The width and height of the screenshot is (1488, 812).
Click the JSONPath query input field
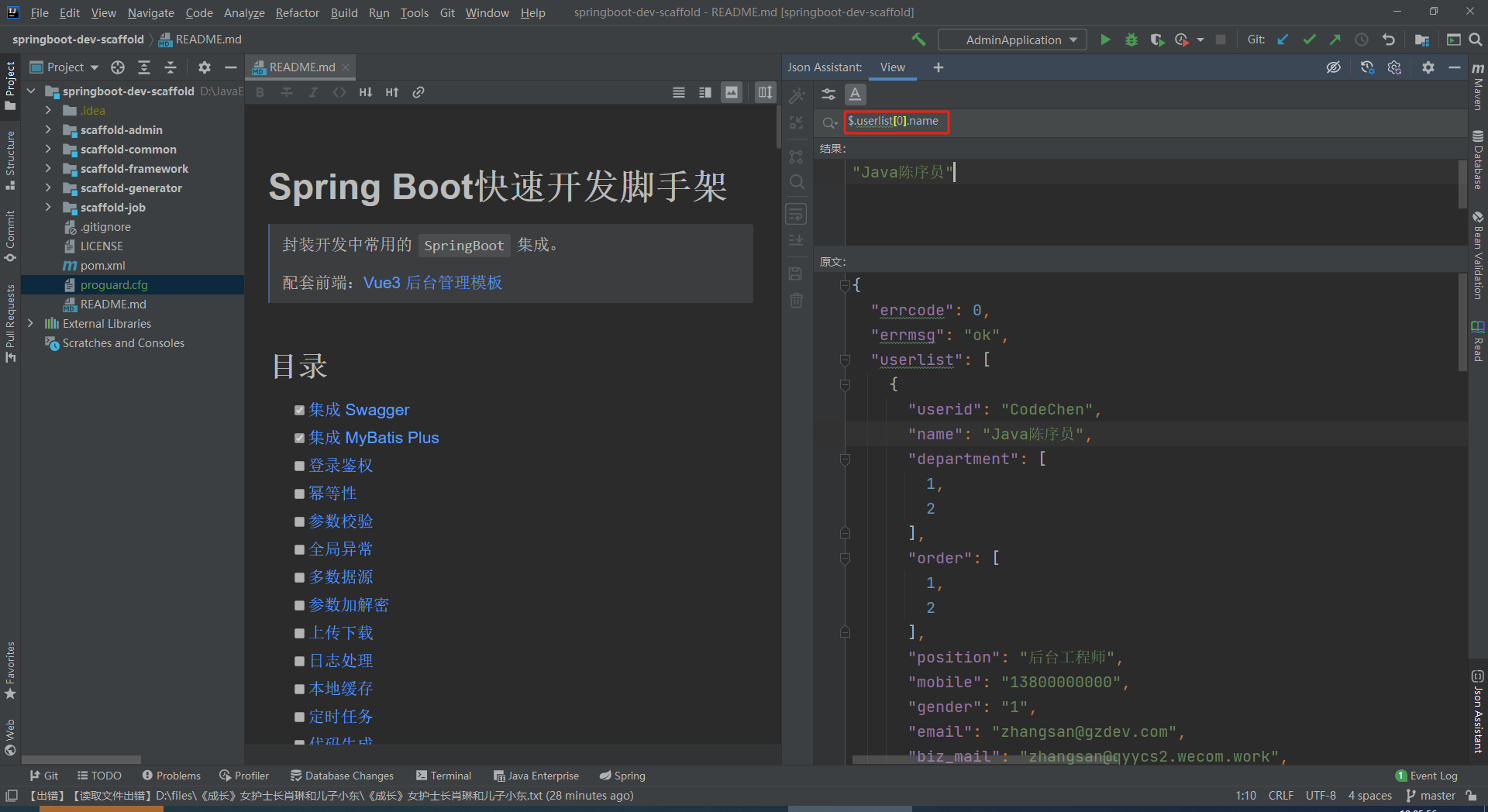[x=896, y=122]
